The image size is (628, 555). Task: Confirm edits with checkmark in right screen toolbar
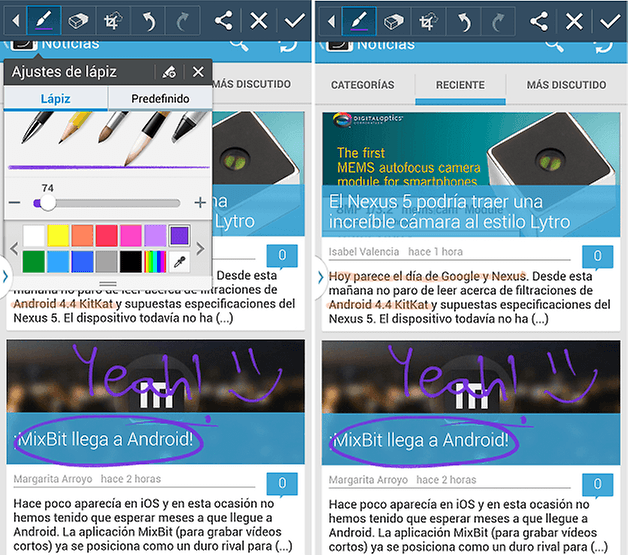click(610, 20)
